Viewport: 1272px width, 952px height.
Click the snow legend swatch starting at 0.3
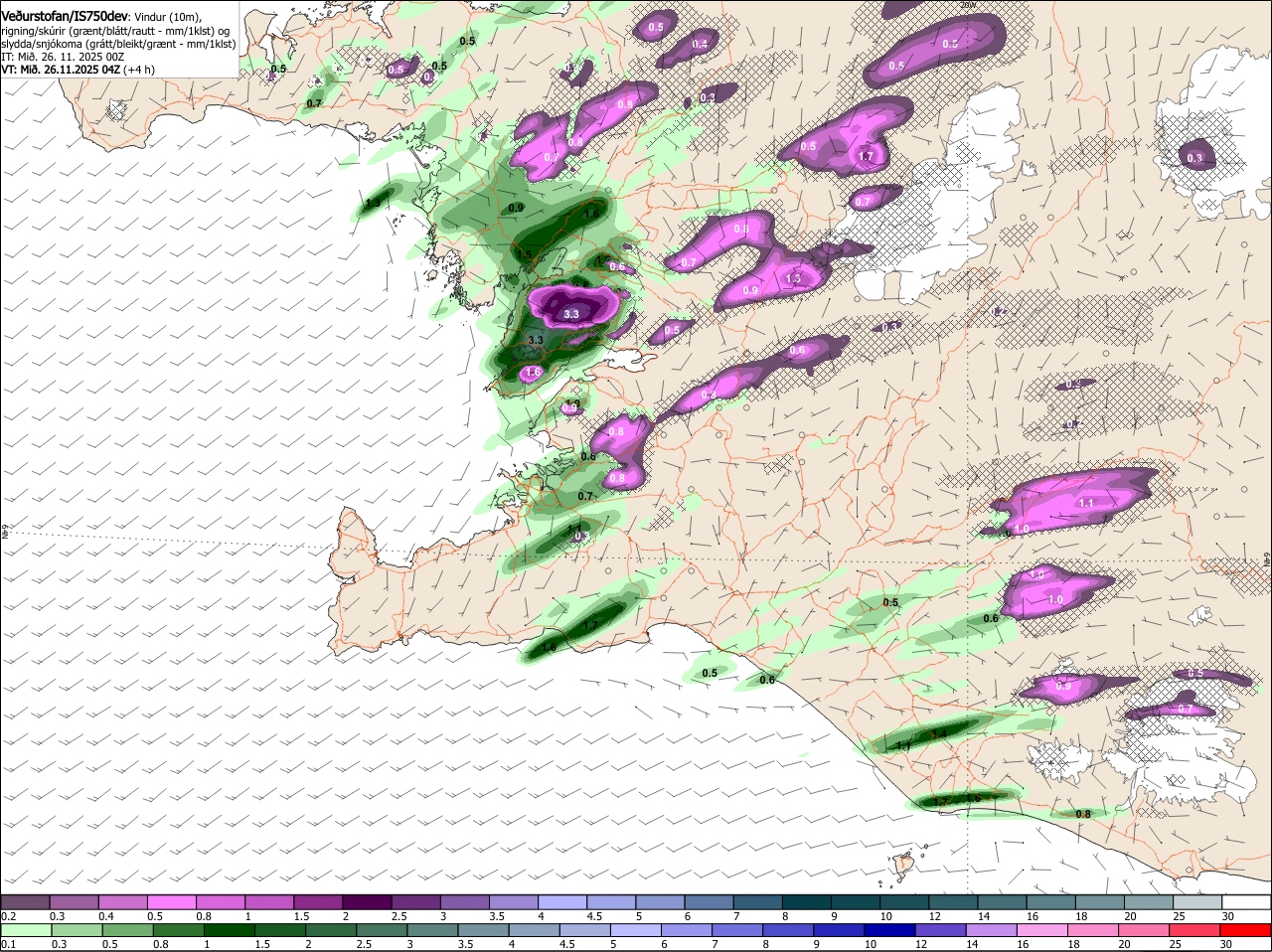tap(75, 901)
